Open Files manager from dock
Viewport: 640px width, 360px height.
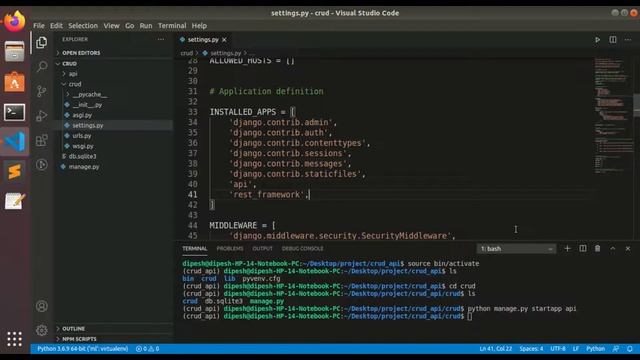click(x=15, y=52)
